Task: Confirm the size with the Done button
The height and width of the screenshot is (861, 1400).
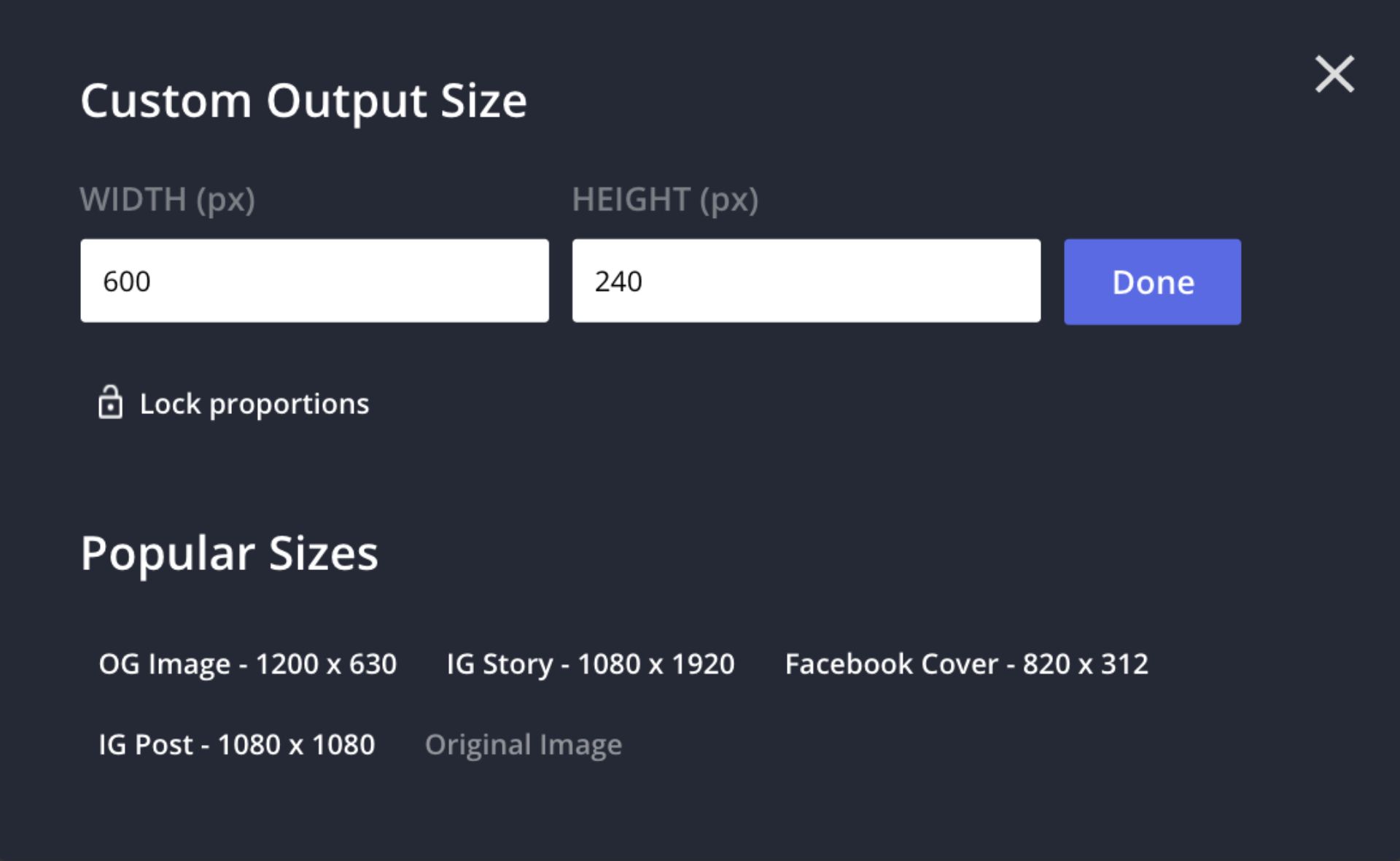Action: 1152,281
